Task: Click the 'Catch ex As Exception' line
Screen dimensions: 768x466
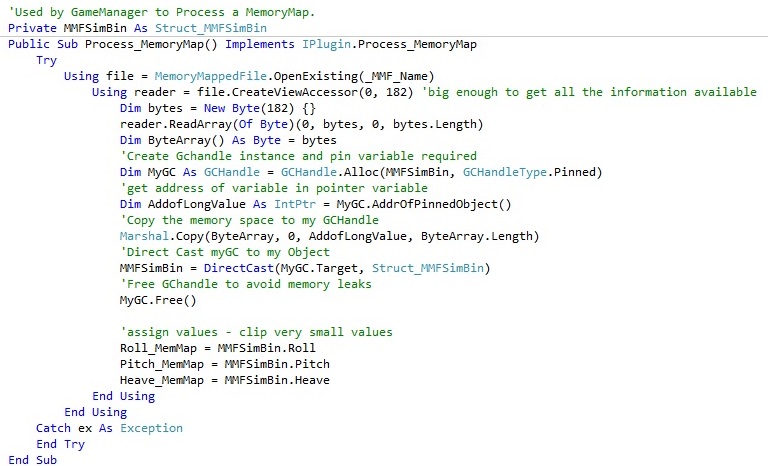Action: pos(109,428)
